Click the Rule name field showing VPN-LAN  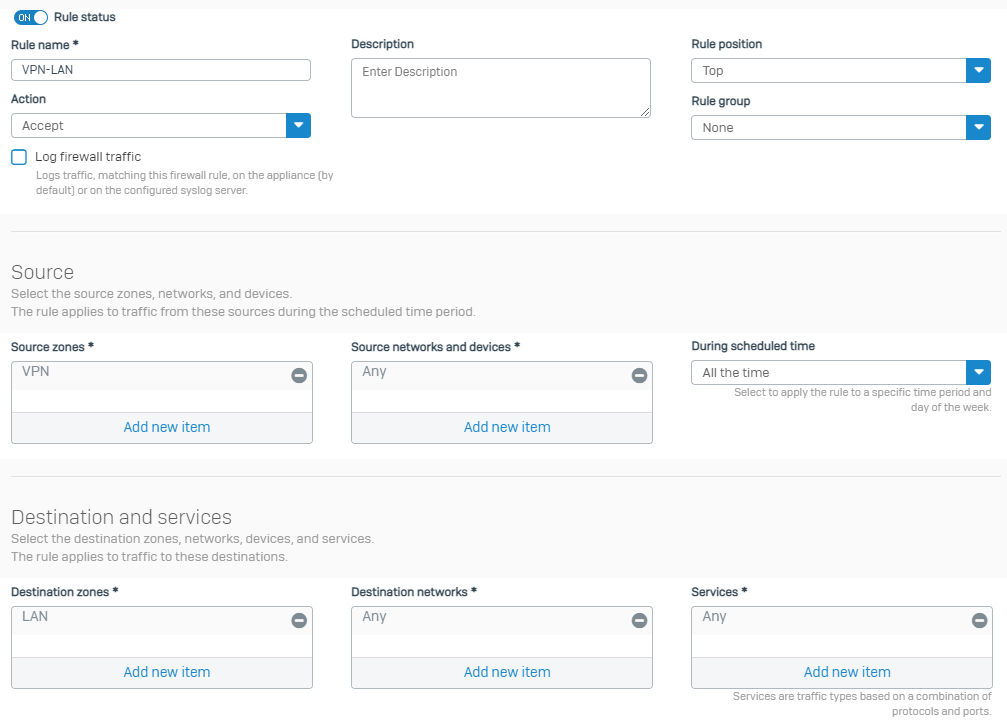pyautogui.click(x=160, y=70)
